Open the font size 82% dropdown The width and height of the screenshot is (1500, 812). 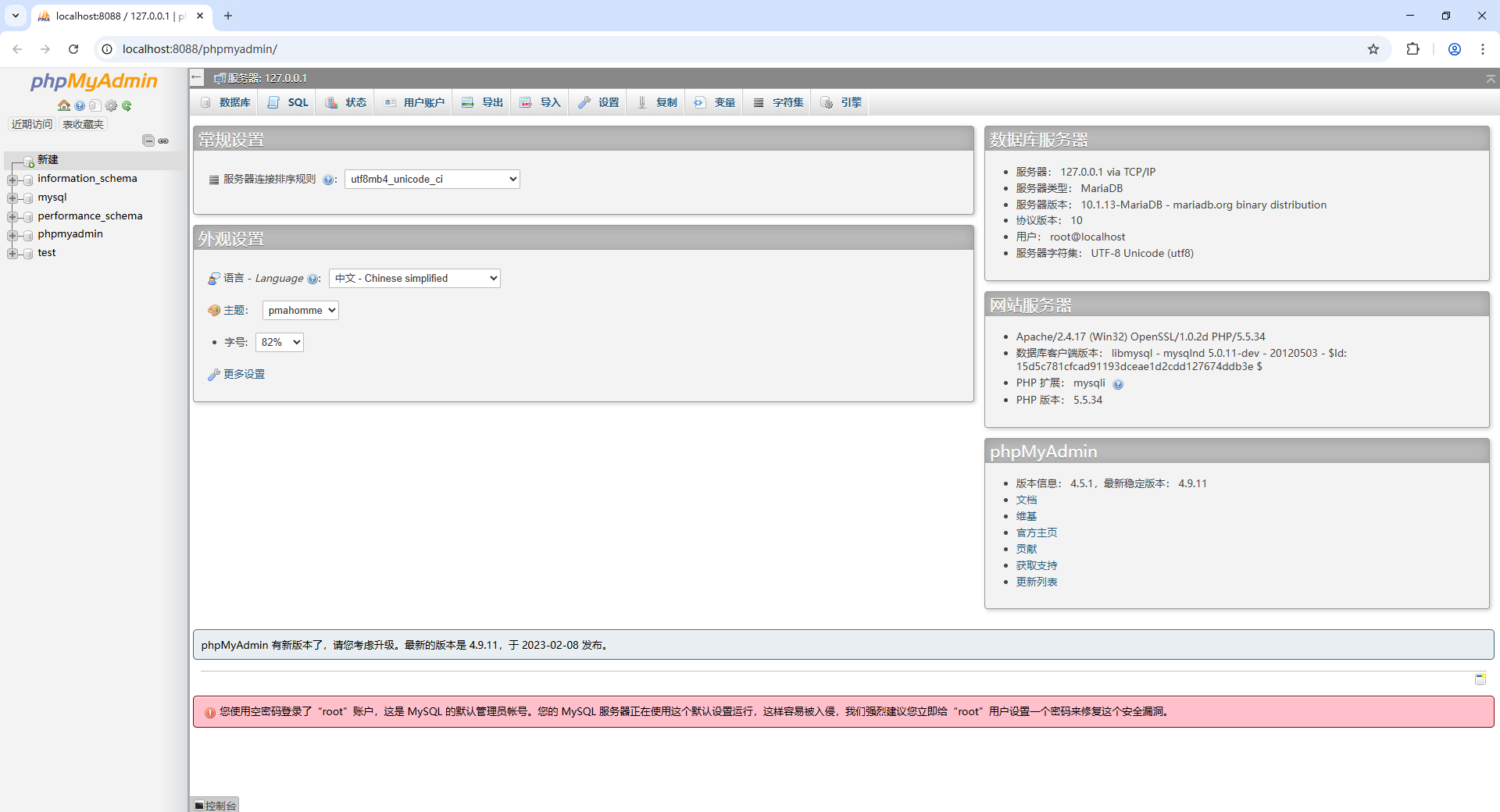click(x=280, y=342)
